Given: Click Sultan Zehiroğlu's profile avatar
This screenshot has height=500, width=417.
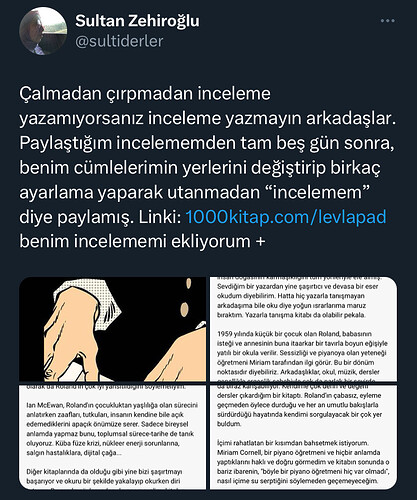Looking at the screenshot, I should pyautogui.click(x=43, y=31).
